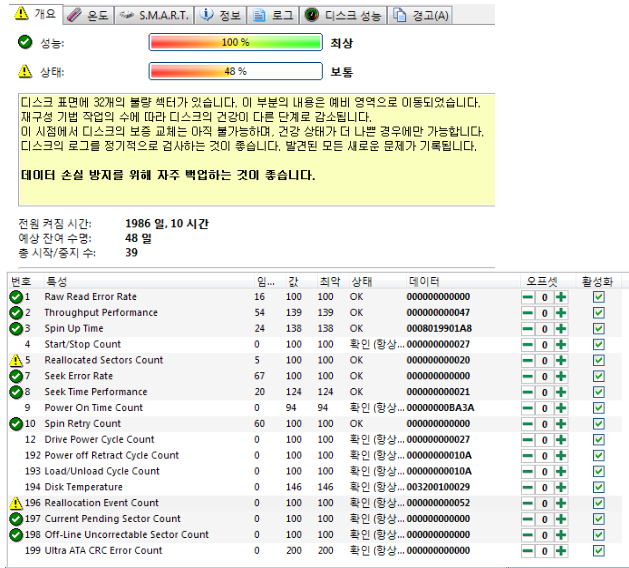The width and height of the screenshot is (629, 568).
Task: Decrease offset for Seek Error Rate
Action: (528, 376)
